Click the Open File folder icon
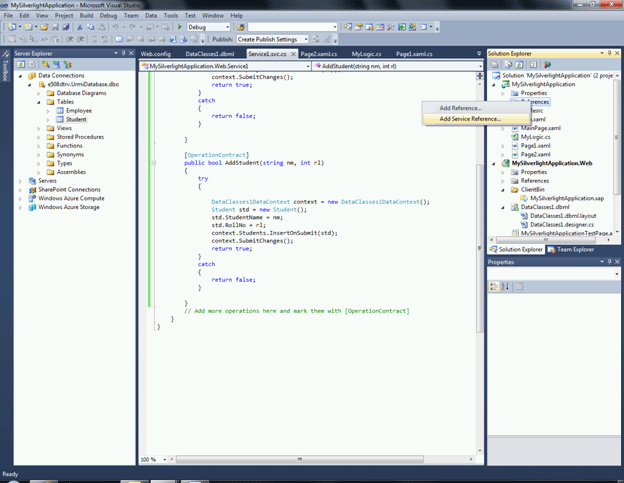Image resolution: width=624 pixels, height=483 pixels. point(44,27)
